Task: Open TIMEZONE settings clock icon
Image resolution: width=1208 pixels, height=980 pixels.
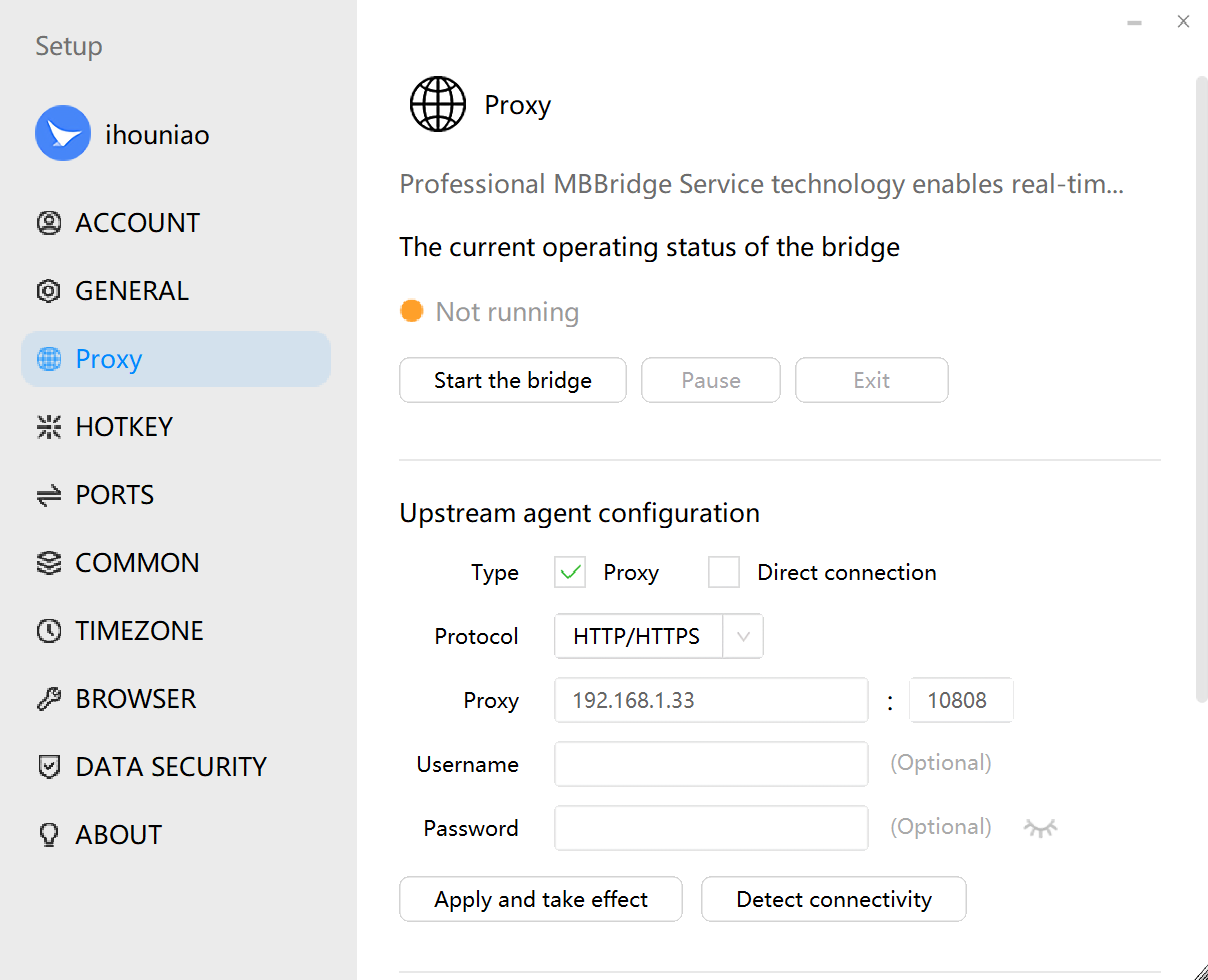Action: (48, 630)
